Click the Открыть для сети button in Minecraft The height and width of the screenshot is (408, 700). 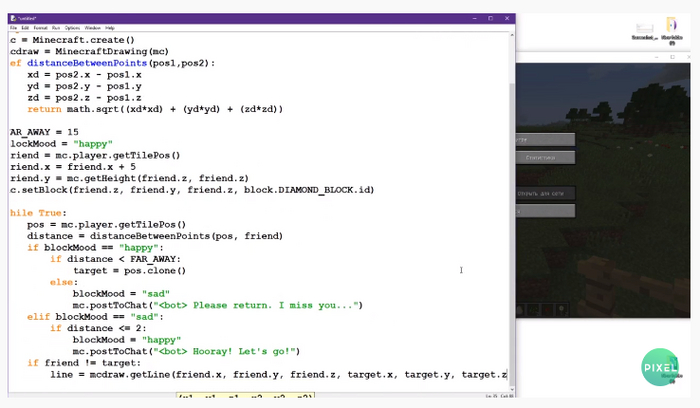pyautogui.click(x=545, y=193)
